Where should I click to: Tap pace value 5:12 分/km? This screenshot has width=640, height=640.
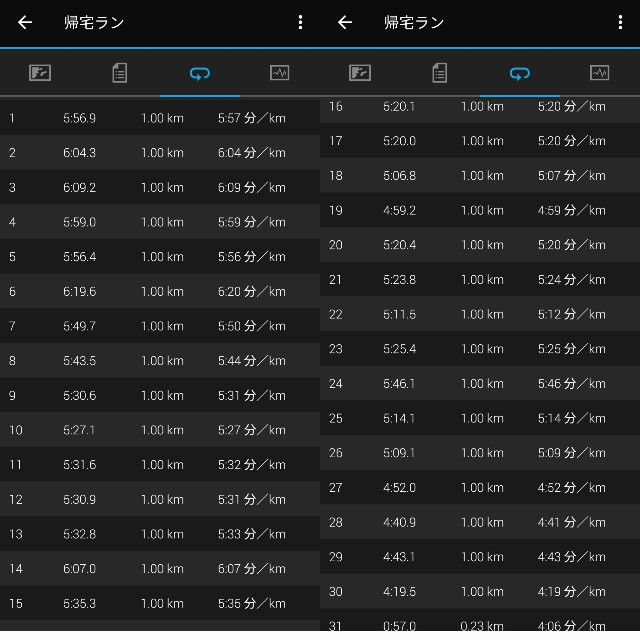pos(572,314)
